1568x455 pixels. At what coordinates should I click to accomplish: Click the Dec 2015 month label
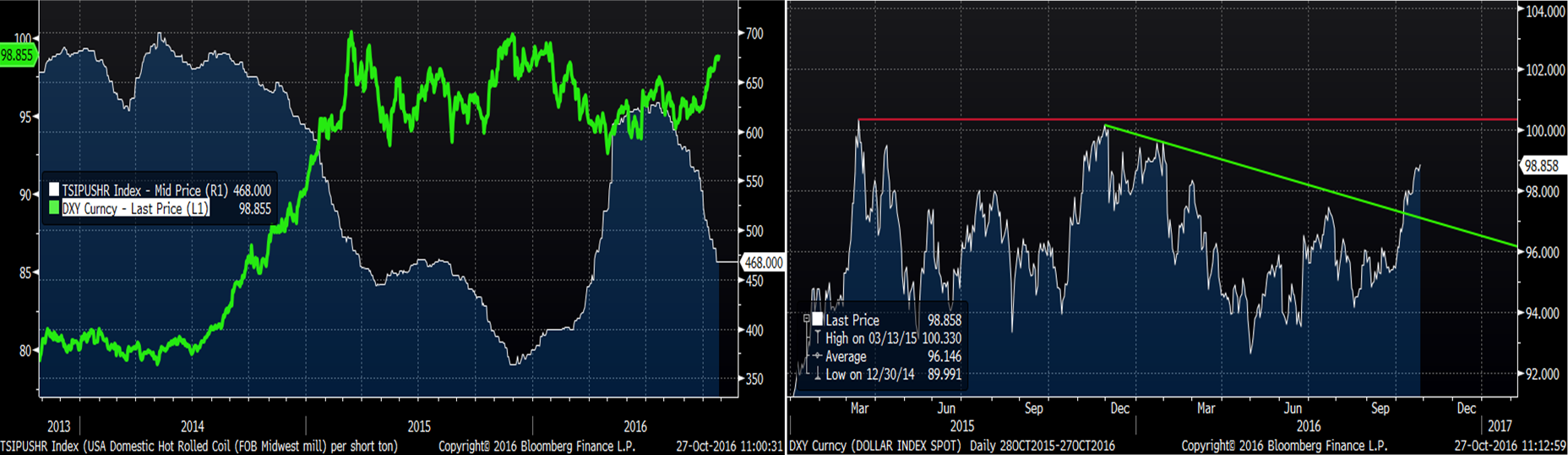(x=1119, y=408)
